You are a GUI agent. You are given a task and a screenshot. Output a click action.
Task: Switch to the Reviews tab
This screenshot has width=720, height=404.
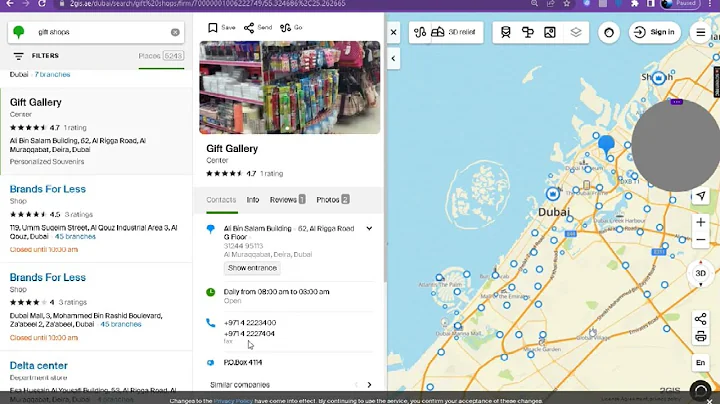coord(287,200)
